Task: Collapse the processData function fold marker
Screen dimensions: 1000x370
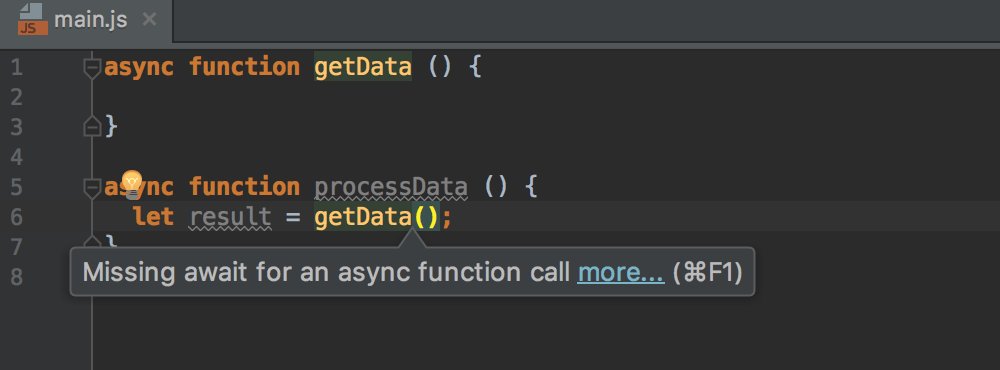Action: click(x=92, y=188)
